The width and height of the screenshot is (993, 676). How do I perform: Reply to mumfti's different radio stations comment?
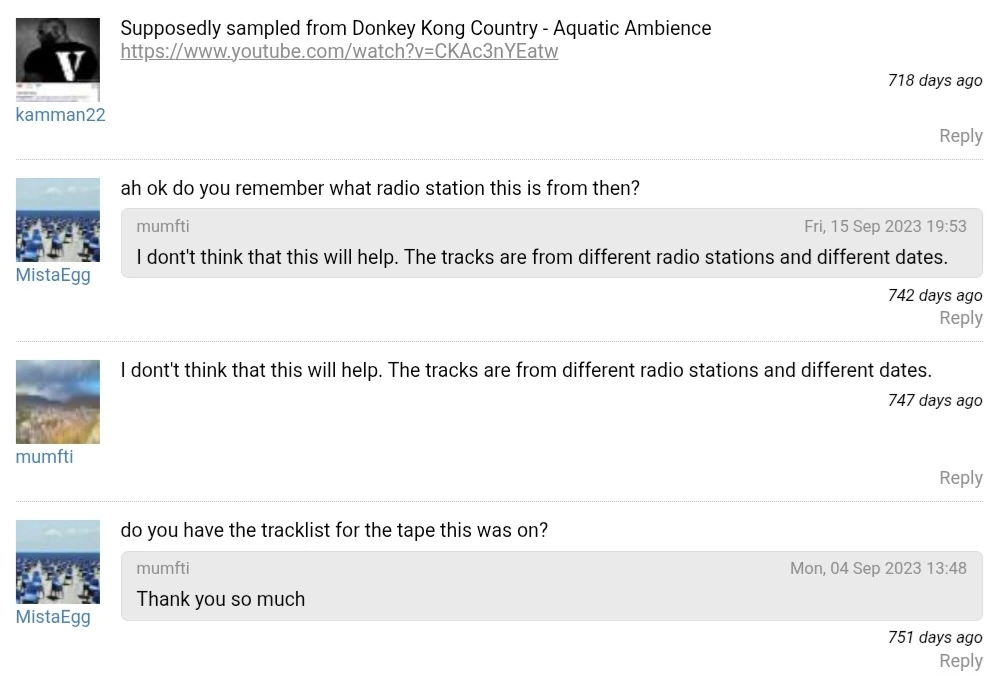point(960,478)
